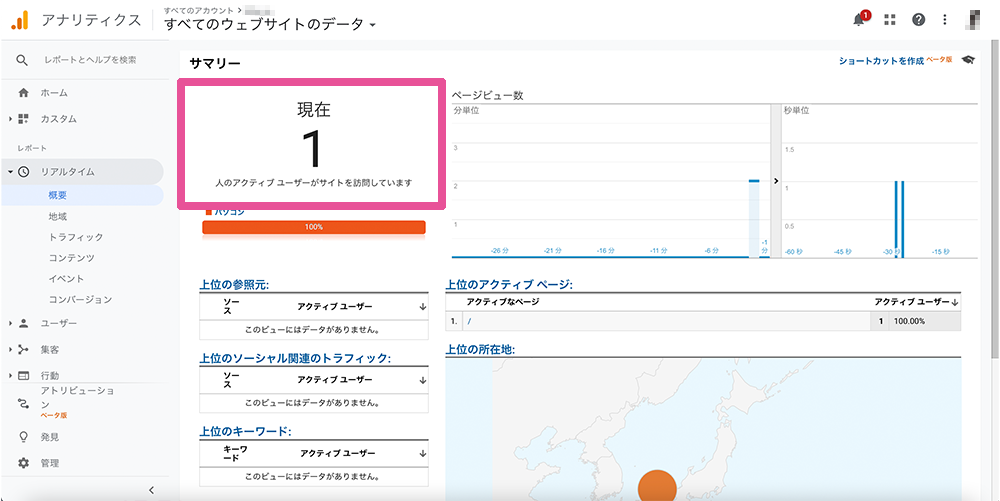
Task: Click the Custom dashboard icon
Action: pos(24,119)
